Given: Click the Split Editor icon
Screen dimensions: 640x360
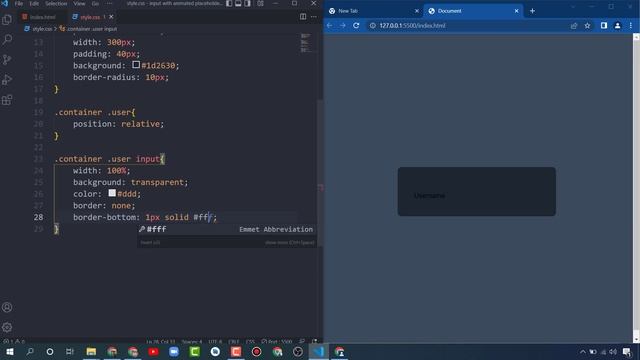Looking at the screenshot, I should pos(303,17).
